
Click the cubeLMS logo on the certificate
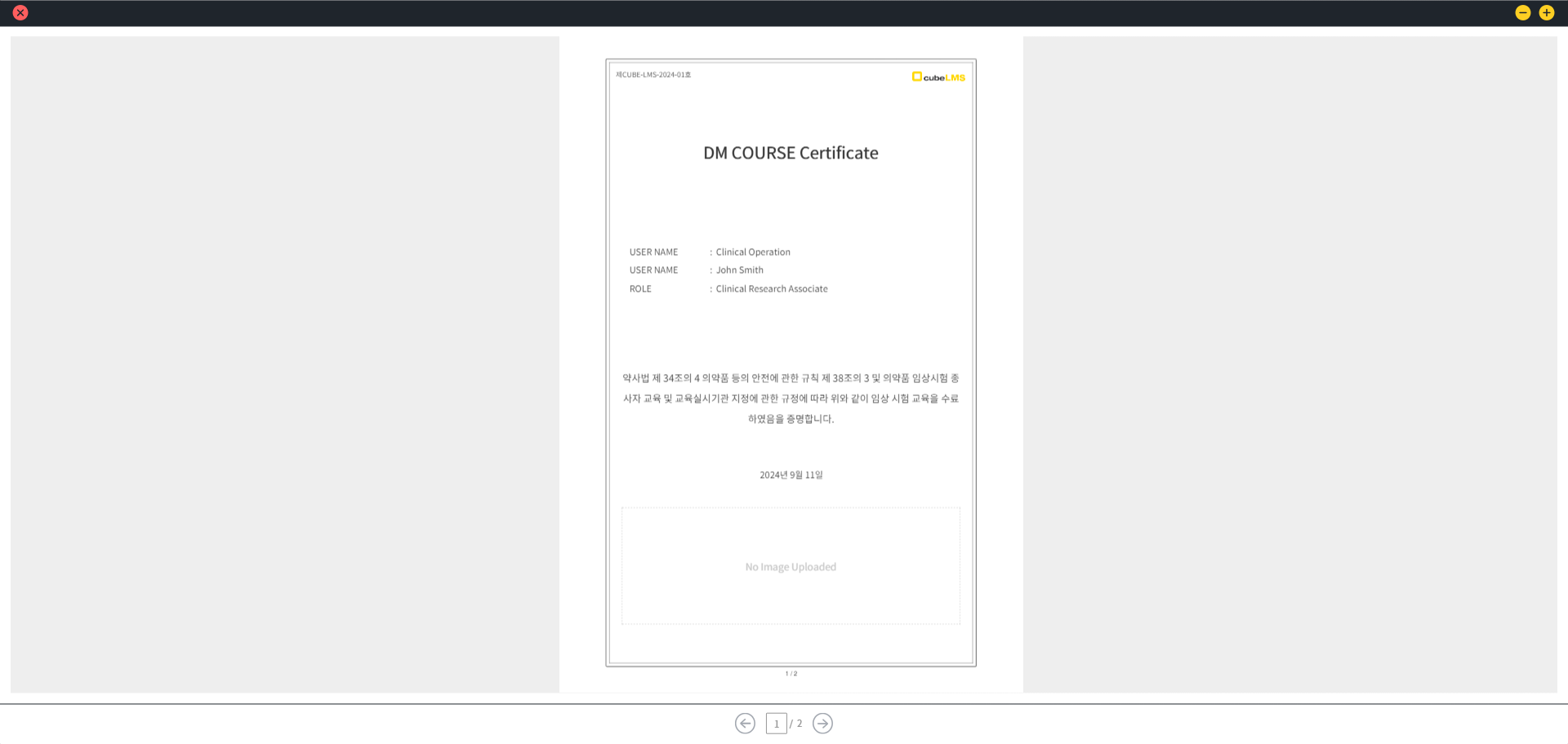938,77
